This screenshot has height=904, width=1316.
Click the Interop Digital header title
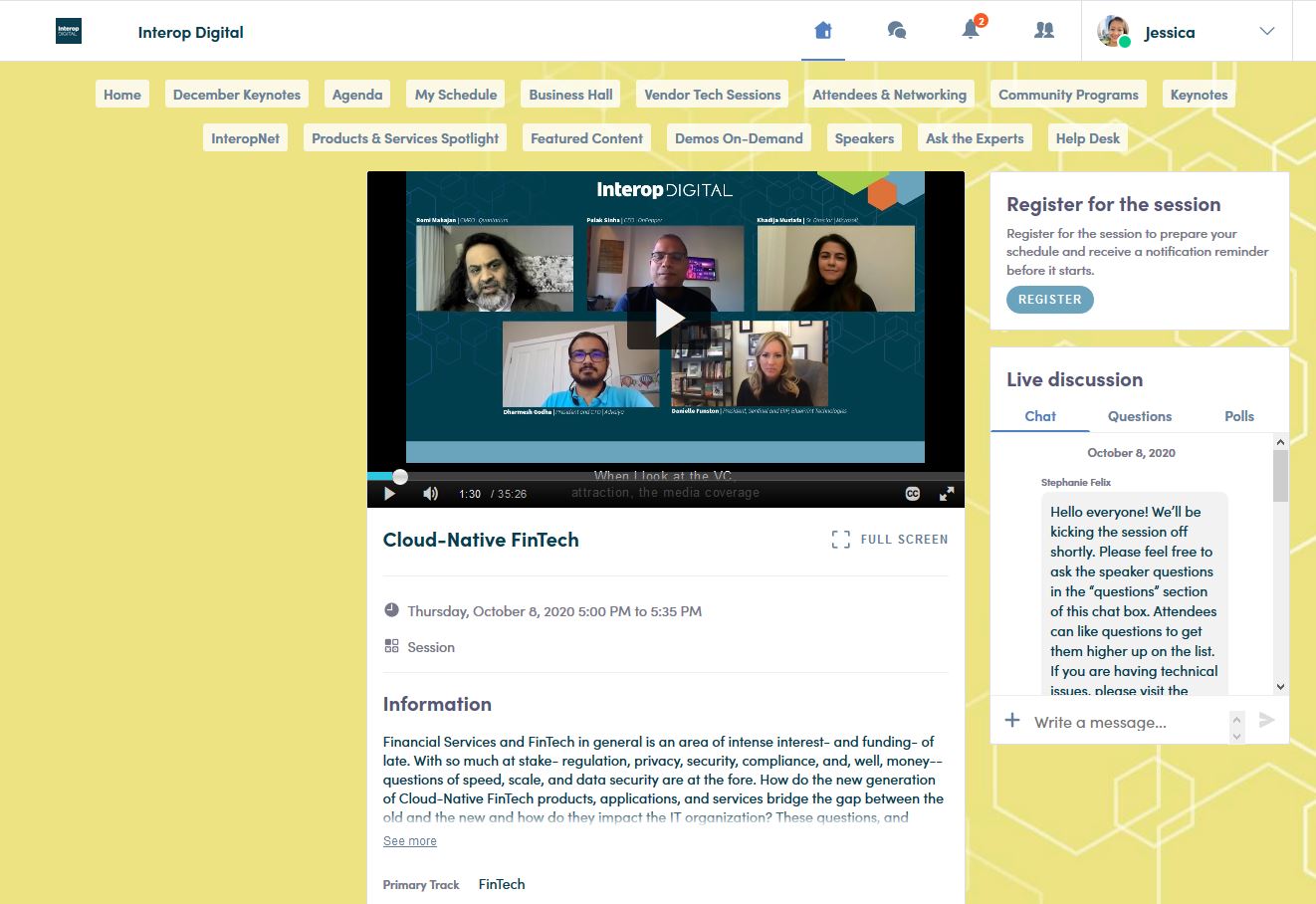pos(191,32)
